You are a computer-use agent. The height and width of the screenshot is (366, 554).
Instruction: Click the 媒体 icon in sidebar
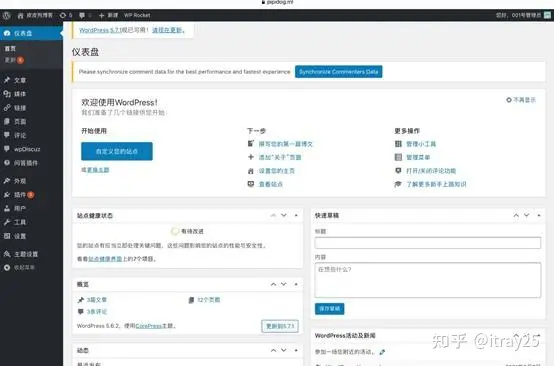(x=7, y=94)
